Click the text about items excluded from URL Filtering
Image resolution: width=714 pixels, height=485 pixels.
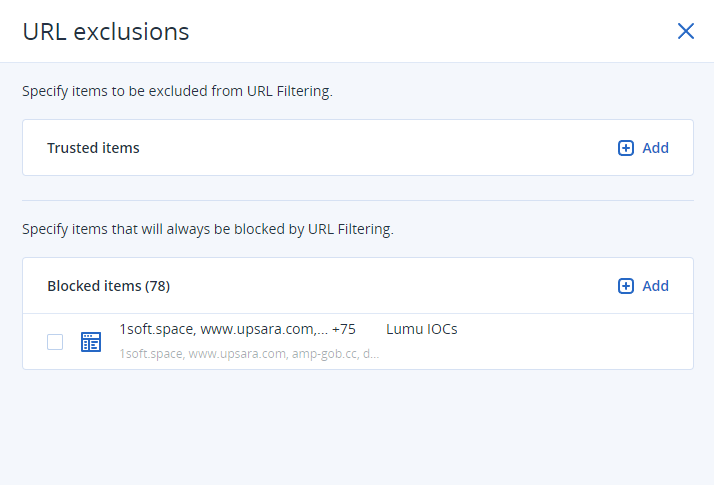[x=177, y=92]
